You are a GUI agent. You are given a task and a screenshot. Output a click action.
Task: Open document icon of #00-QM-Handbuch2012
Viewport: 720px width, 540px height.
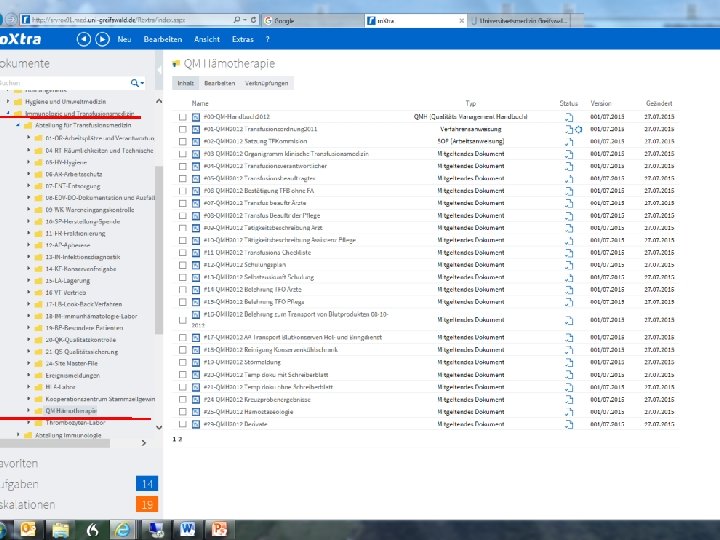pyautogui.click(x=196, y=117)
